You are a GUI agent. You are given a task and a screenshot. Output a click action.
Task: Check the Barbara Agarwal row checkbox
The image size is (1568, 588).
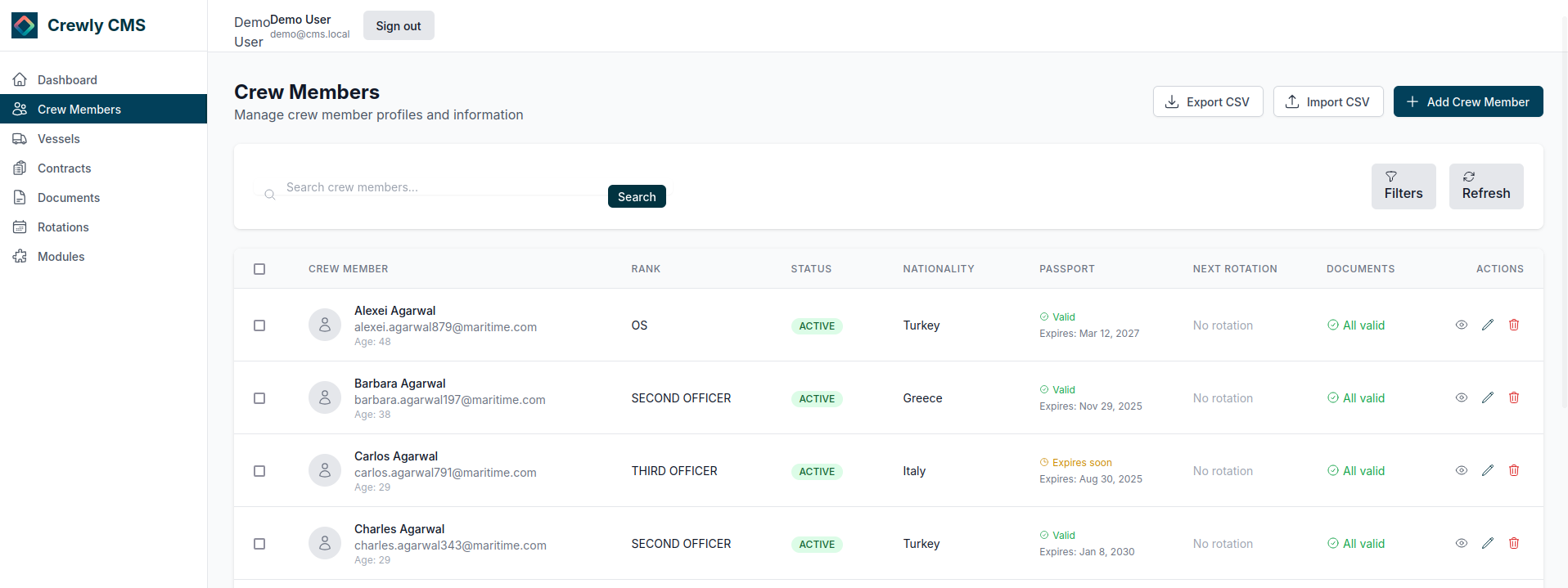tap(259, 398)
